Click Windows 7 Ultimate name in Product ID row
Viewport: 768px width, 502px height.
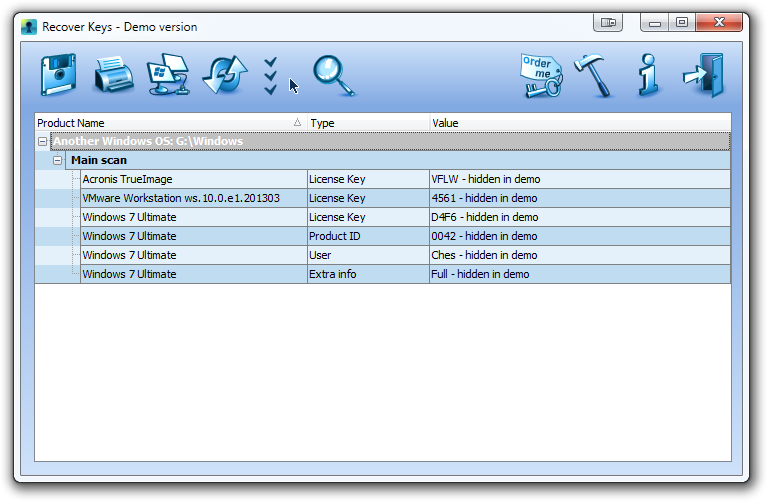coord(129,237)
